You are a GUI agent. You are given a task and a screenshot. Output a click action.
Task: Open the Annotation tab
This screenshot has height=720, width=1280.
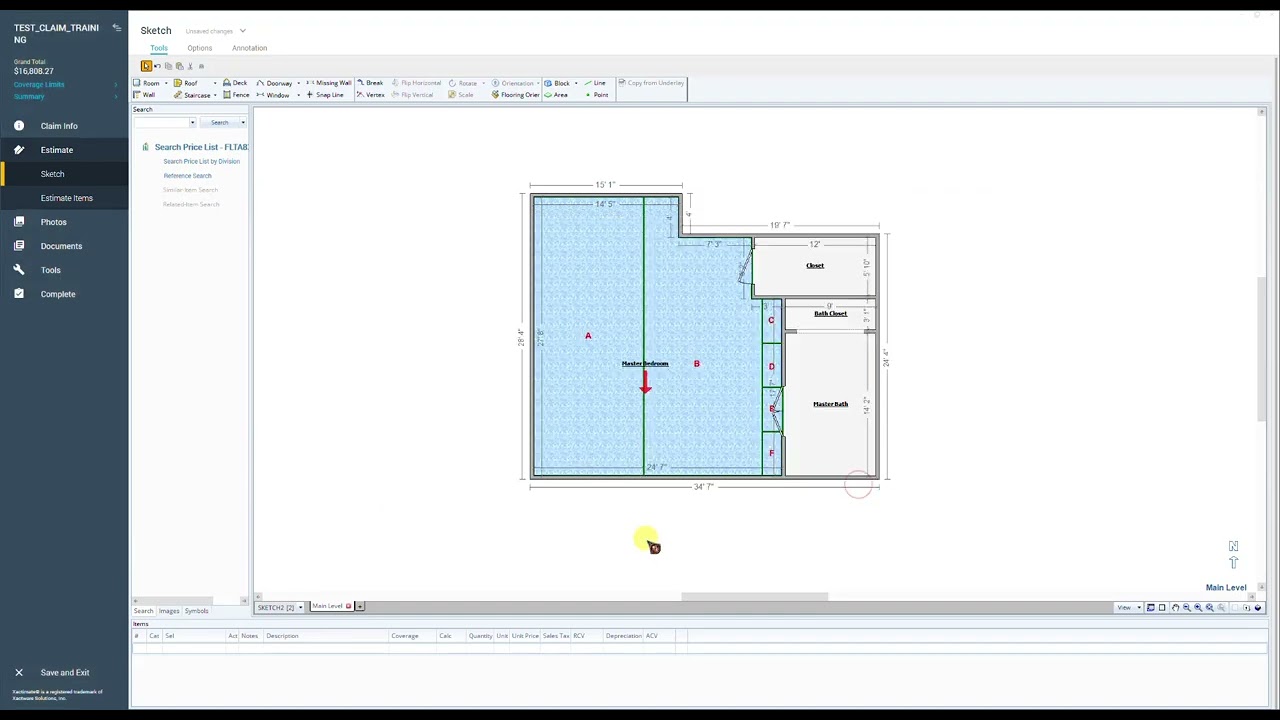coord(249,48)
